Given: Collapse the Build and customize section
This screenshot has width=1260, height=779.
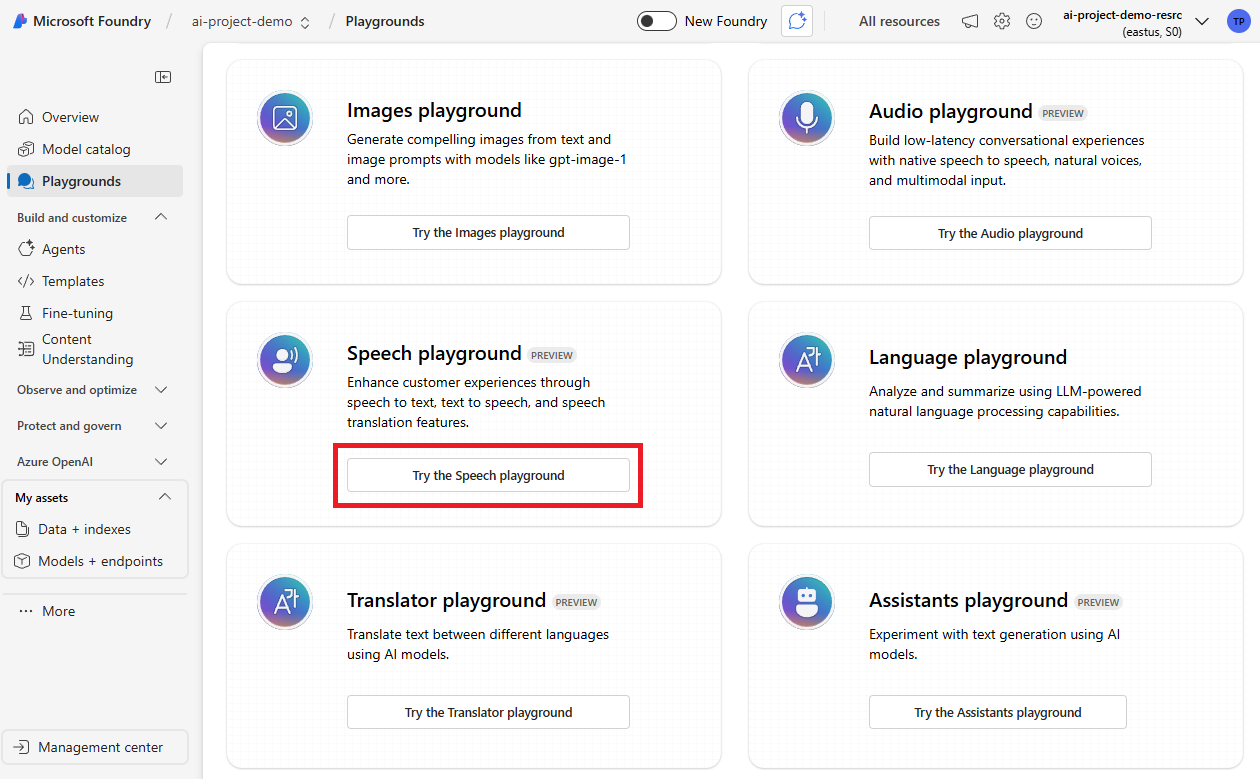Looking at the screenshot, I should [x=161, y=217].
